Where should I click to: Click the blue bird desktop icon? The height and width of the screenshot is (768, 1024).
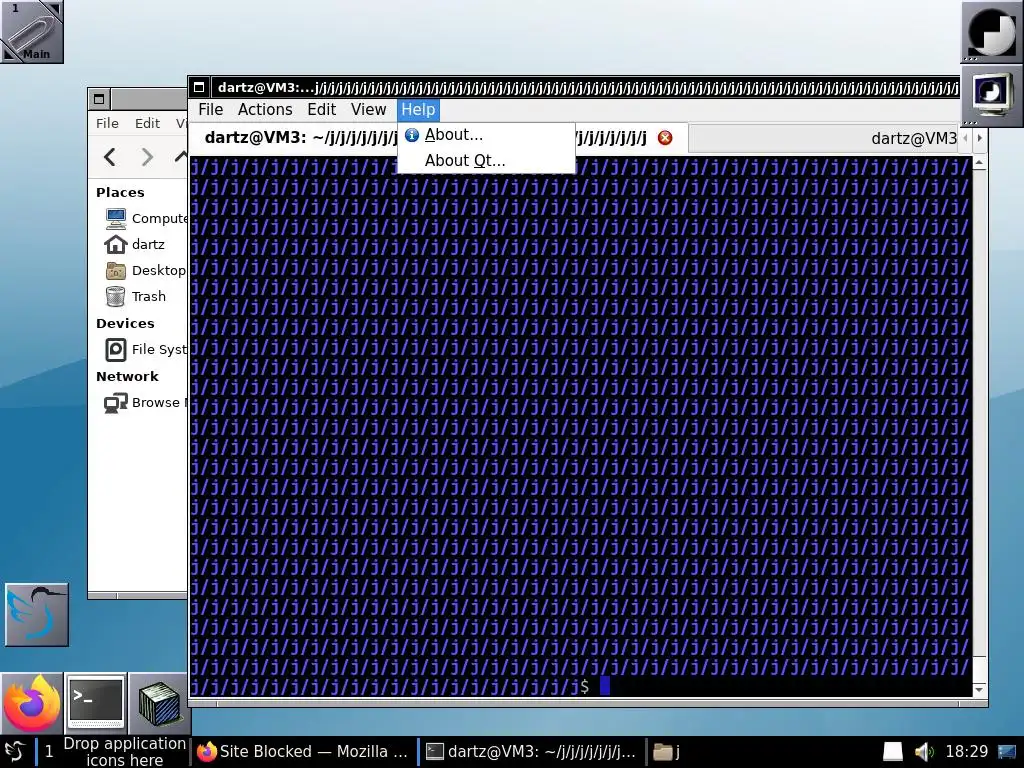tap(37, 615)
